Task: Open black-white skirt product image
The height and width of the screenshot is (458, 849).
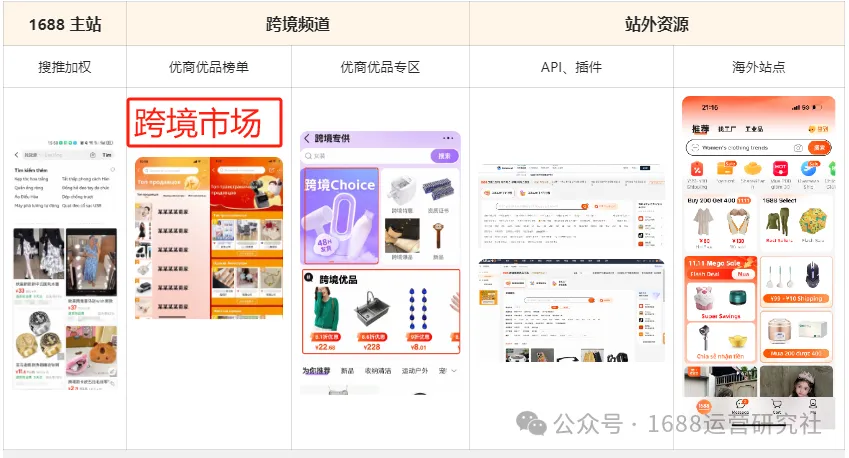Action: 38,253
